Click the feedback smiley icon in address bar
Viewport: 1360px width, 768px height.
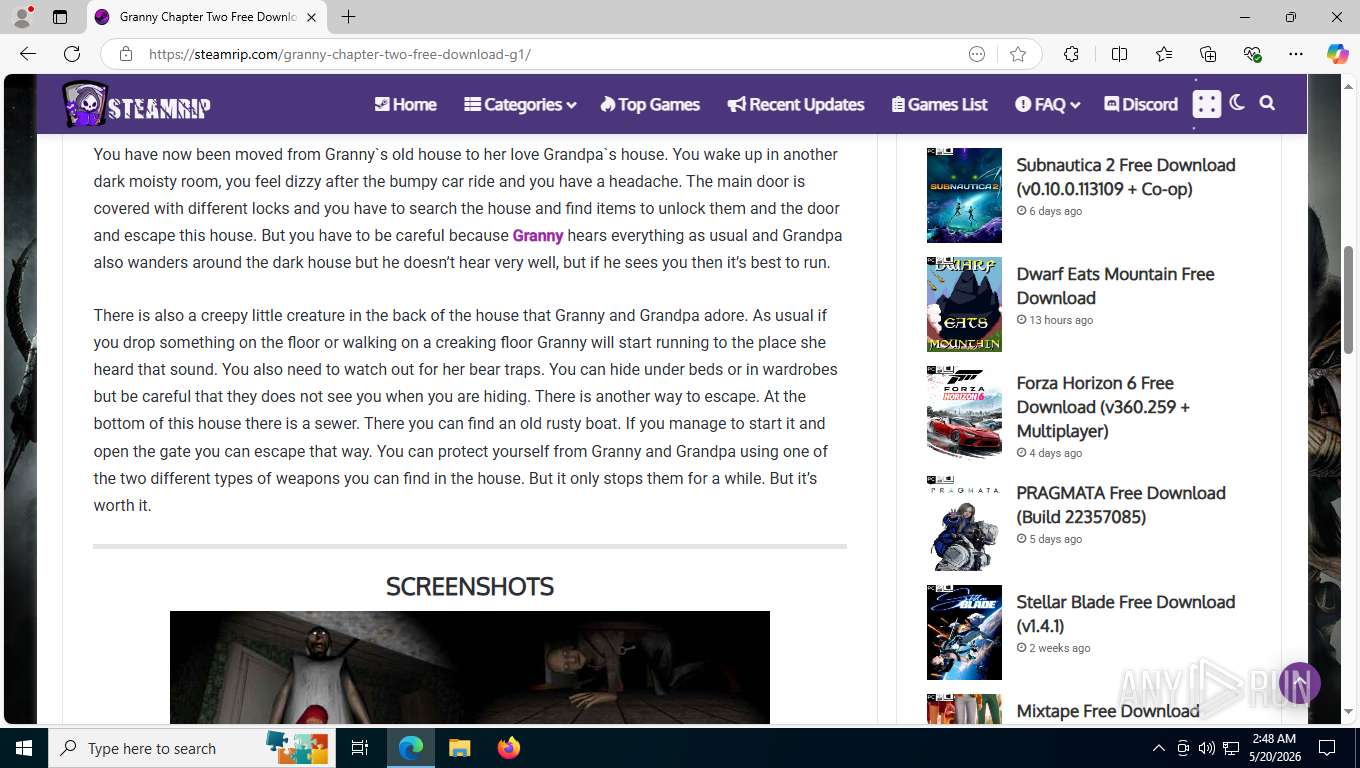pos(977,54)
